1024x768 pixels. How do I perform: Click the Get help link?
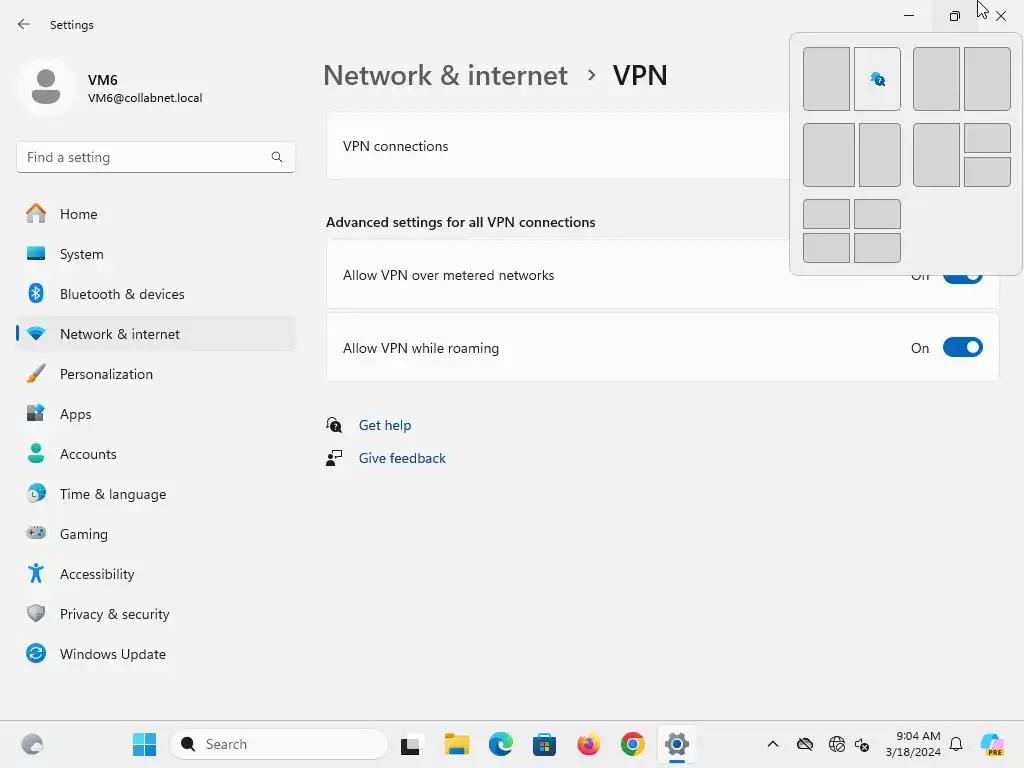click(x=385, y=425)
